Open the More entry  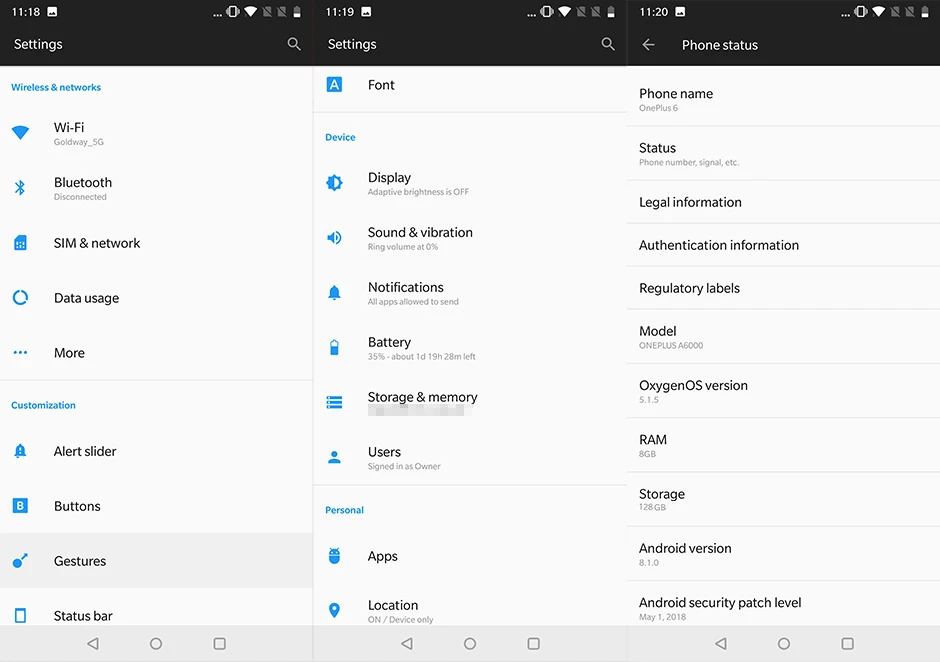pyautogui.click(x=156, y=353)
